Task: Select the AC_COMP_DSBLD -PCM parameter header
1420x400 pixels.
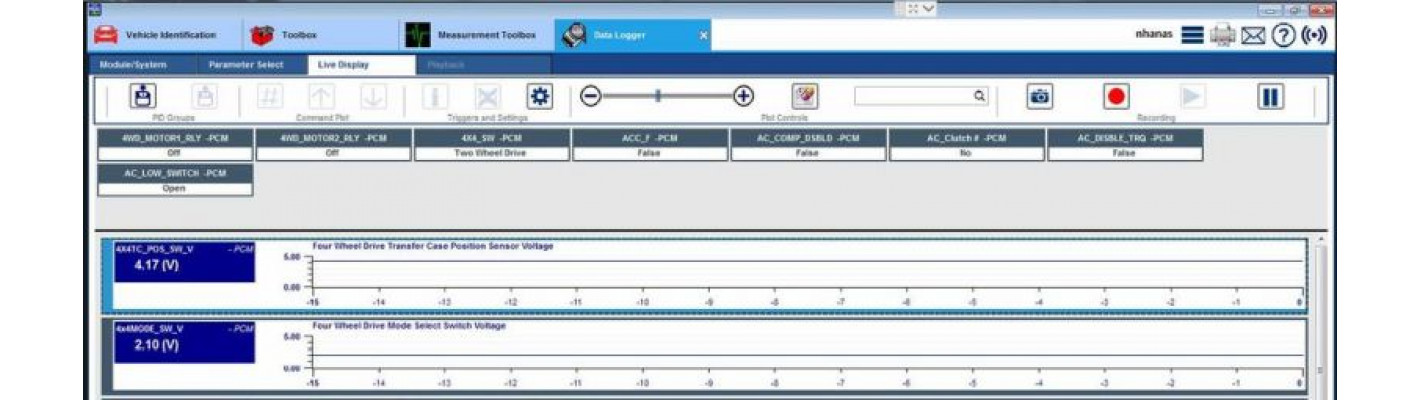Action: (808, 138)
